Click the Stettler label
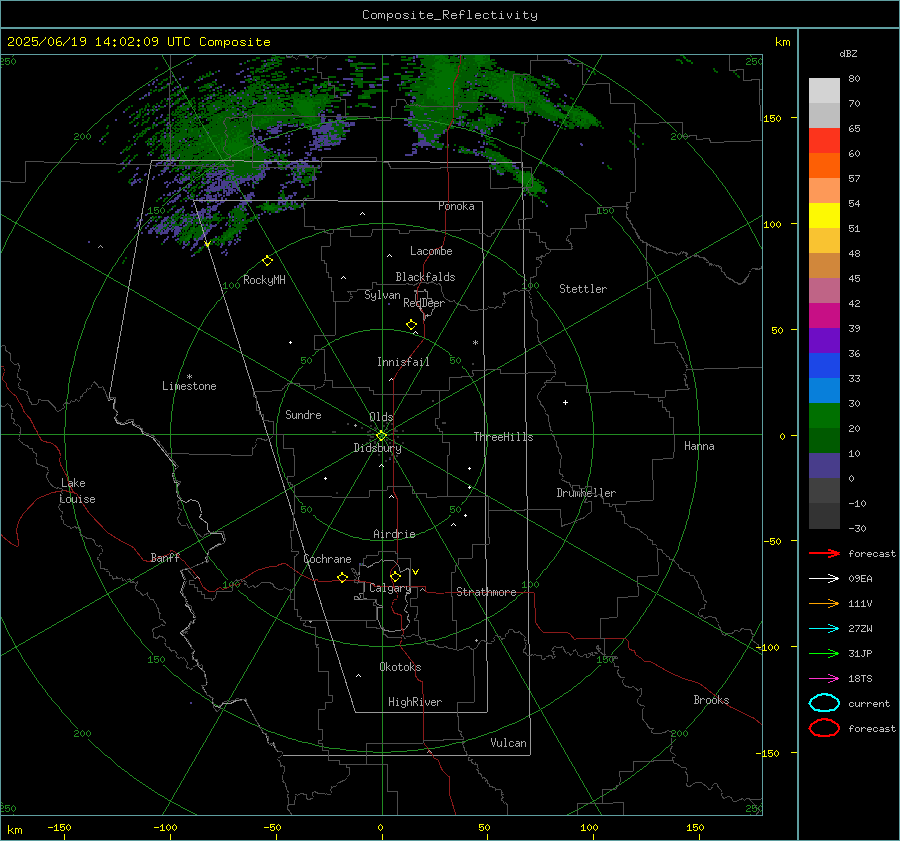Screen dimensions: 900x841 [583, 289]
